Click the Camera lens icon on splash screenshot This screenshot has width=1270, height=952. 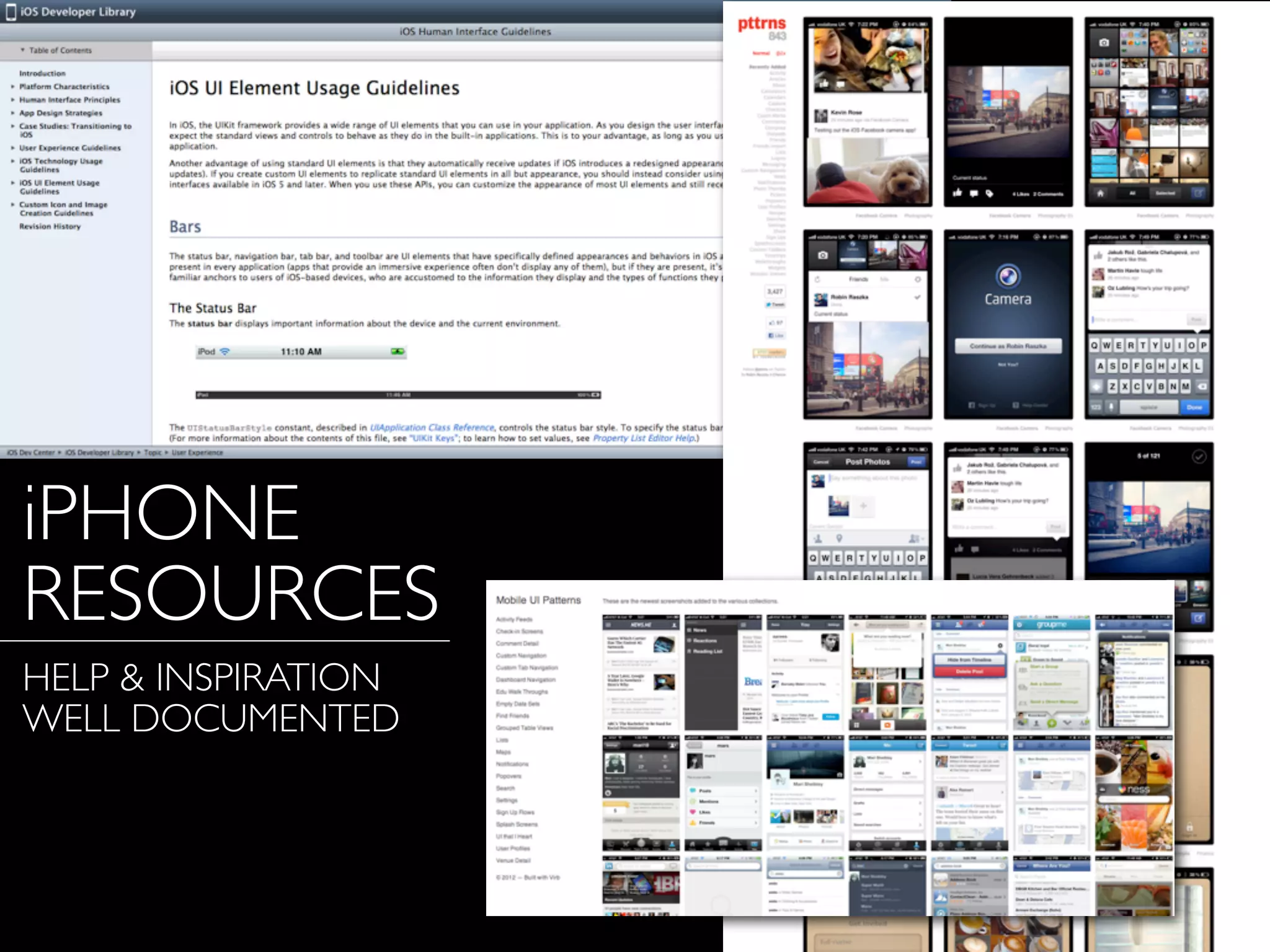point(1008,276)
